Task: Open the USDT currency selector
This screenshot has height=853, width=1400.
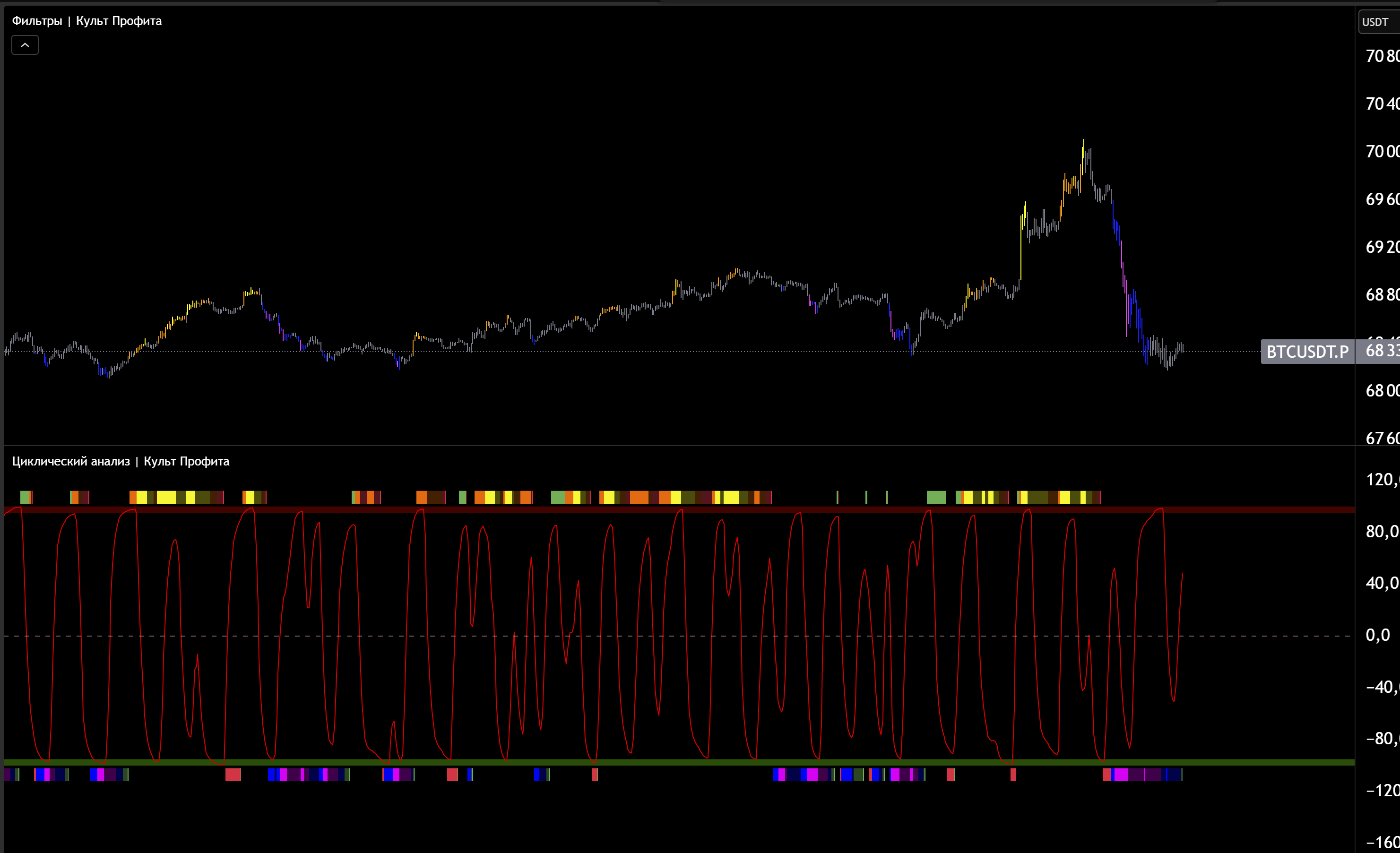Action: [x=1375, y=22]
